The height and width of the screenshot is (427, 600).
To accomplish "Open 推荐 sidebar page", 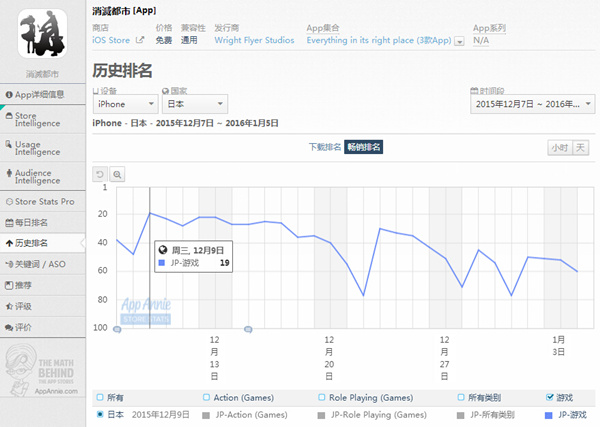I will click(x=42, y=285).
